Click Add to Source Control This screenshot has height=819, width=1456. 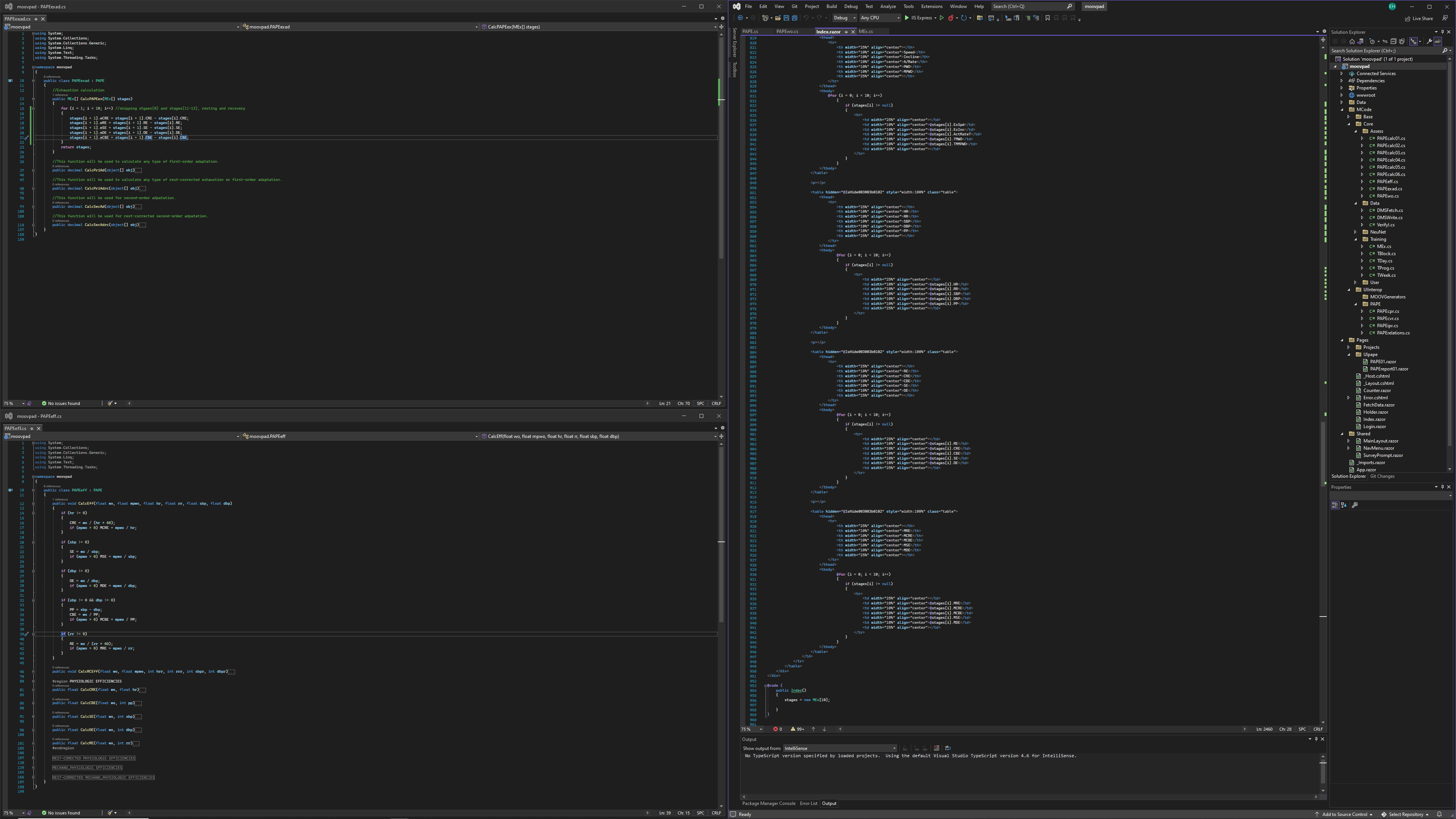1343,814
